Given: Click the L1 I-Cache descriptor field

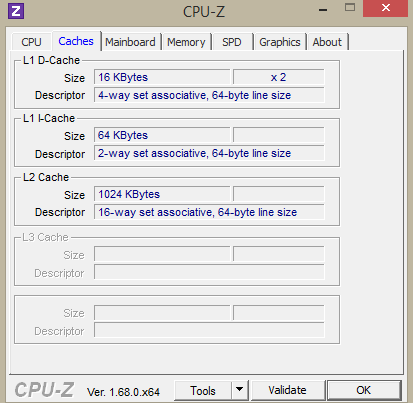Looking at the screenshot, I should (x=209, y=153).
